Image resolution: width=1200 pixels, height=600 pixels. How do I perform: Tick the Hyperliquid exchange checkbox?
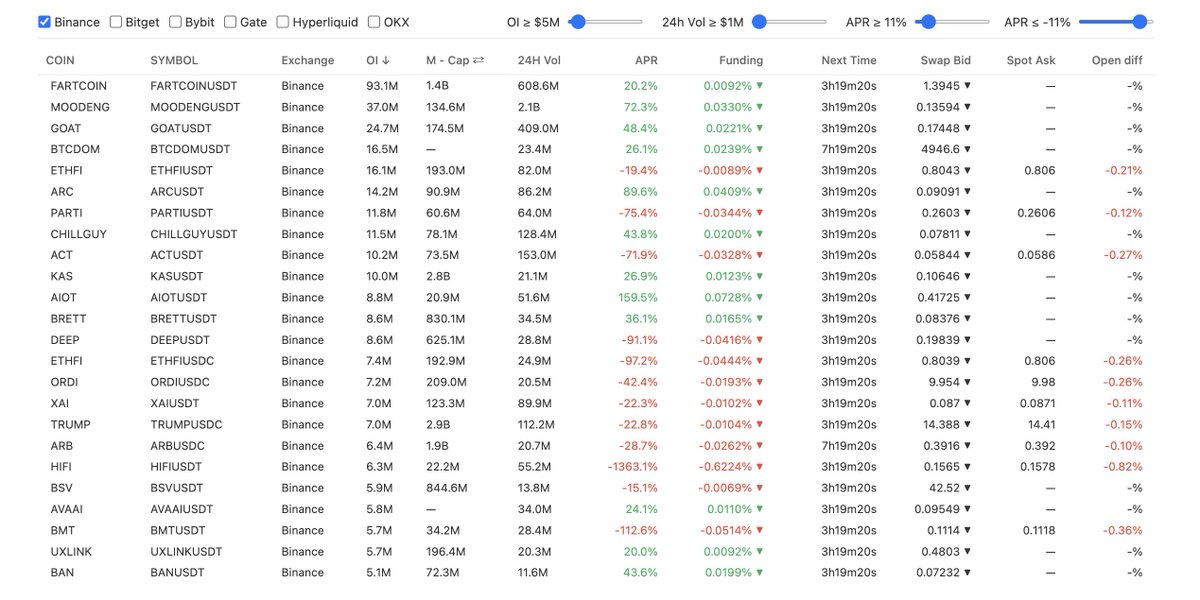point(283,22)
